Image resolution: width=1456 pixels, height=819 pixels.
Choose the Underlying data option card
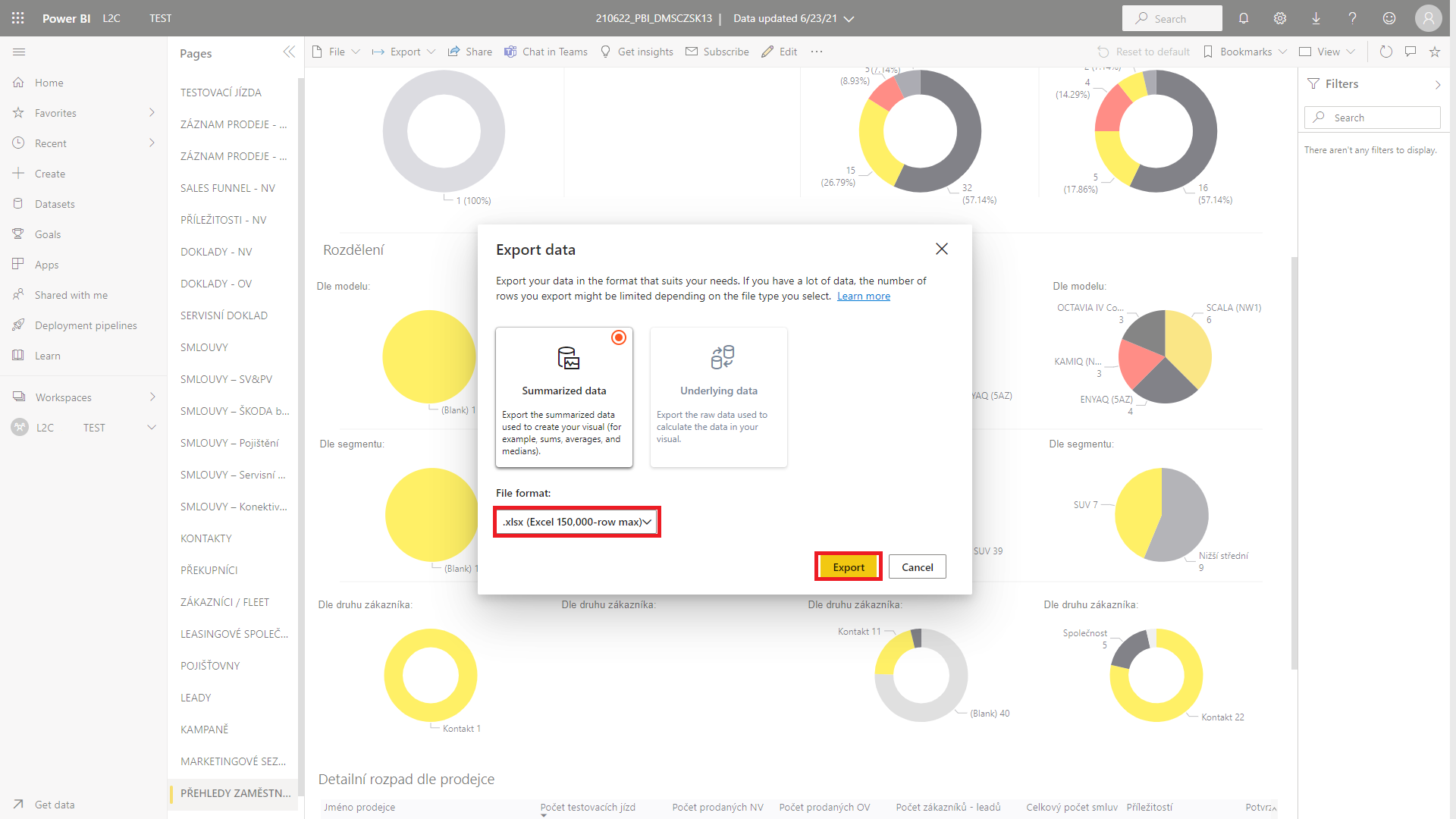point(718,397)
